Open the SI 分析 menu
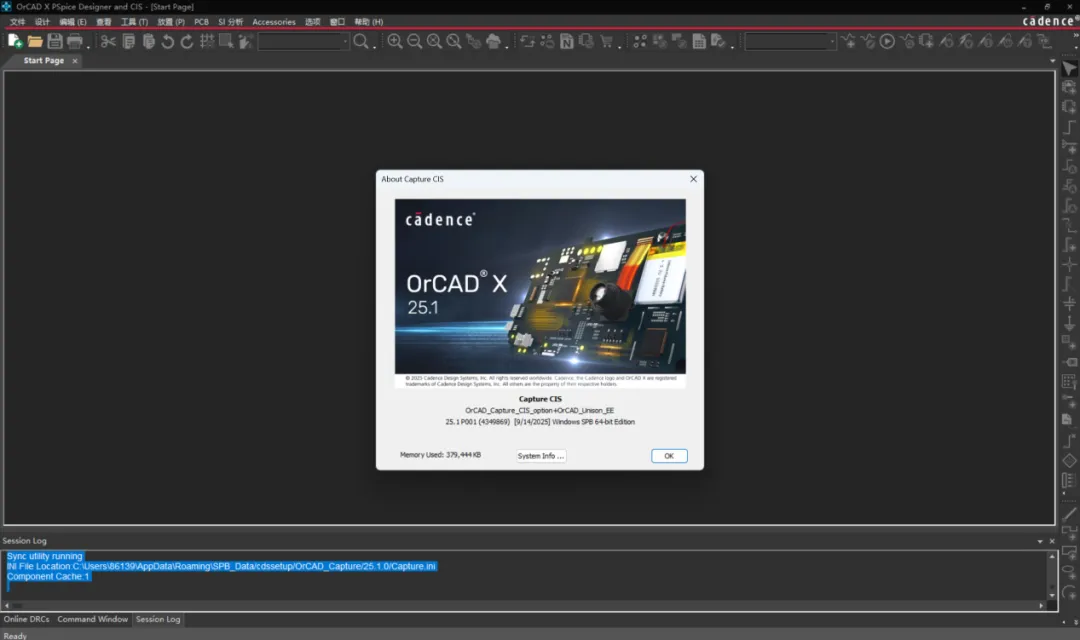1080x640 pixels. [x=231, y=22]
